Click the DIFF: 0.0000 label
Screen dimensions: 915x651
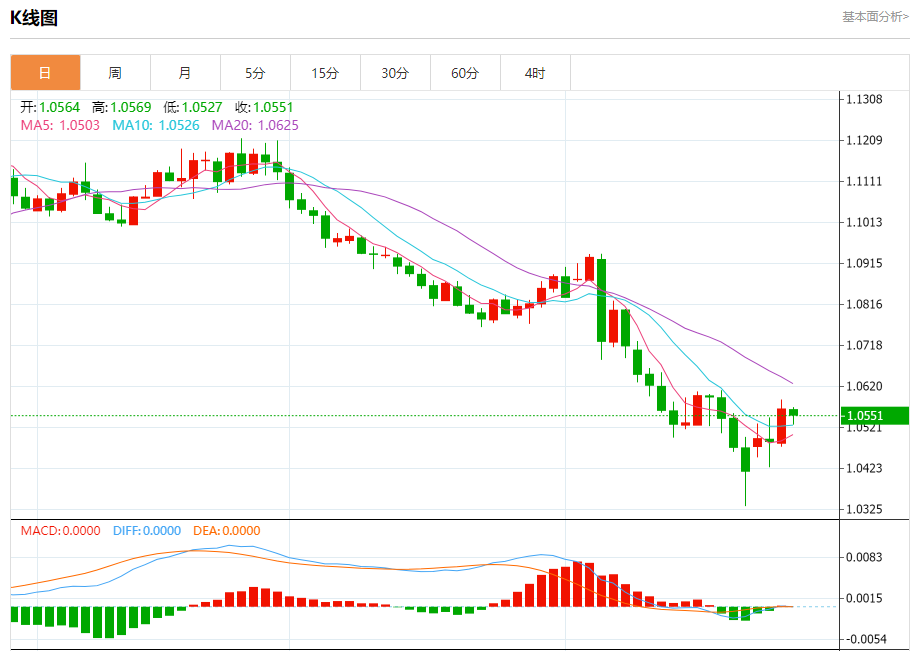(146, 531)
